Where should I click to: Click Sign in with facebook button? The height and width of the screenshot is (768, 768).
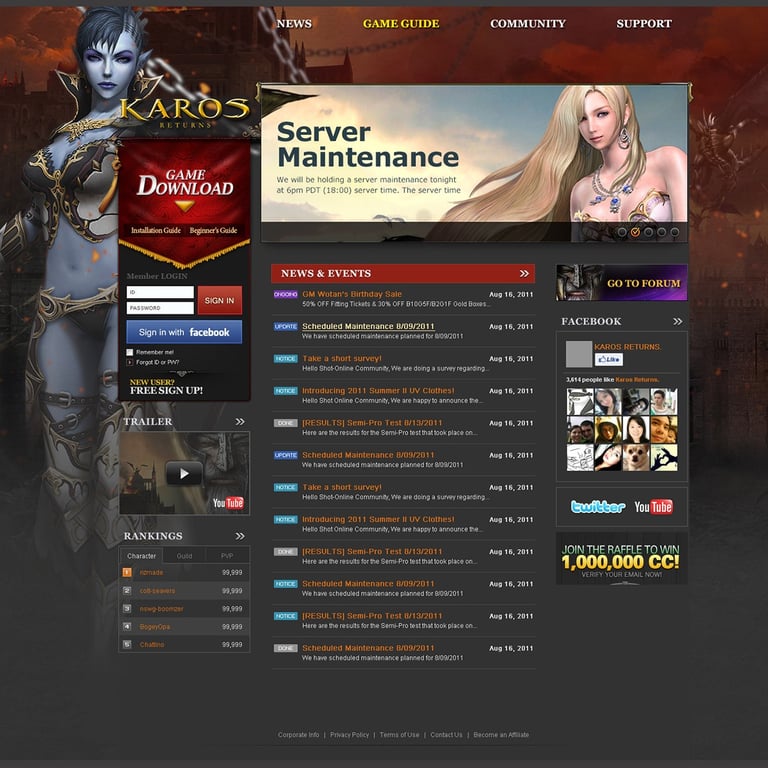click(184, 332)
